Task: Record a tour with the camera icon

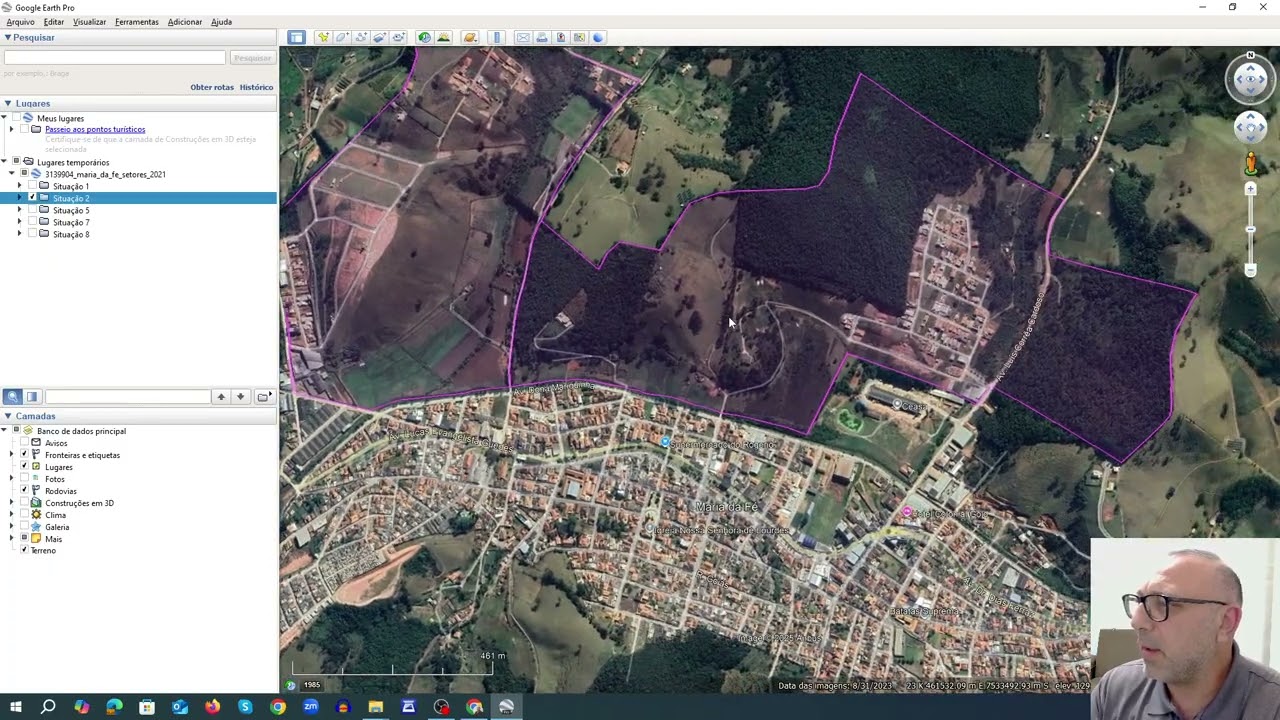Action: (398, 37)
